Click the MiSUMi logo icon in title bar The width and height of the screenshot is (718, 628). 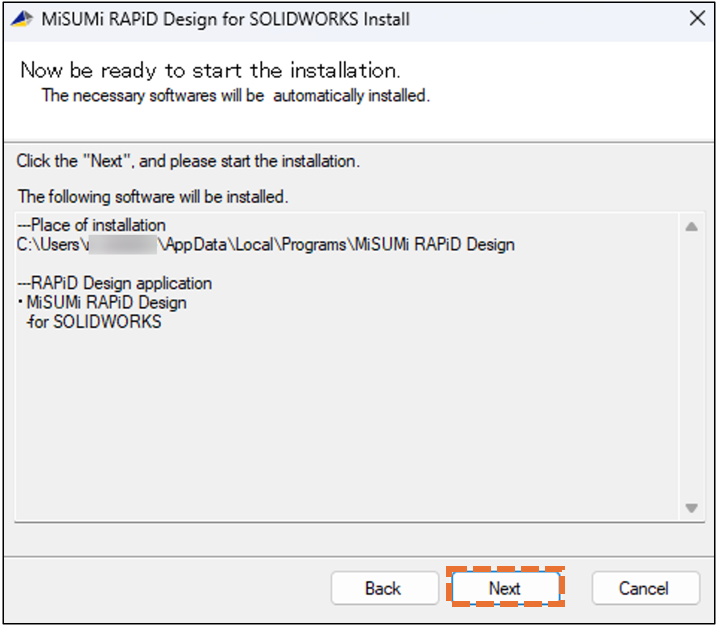tap(22, 19)
